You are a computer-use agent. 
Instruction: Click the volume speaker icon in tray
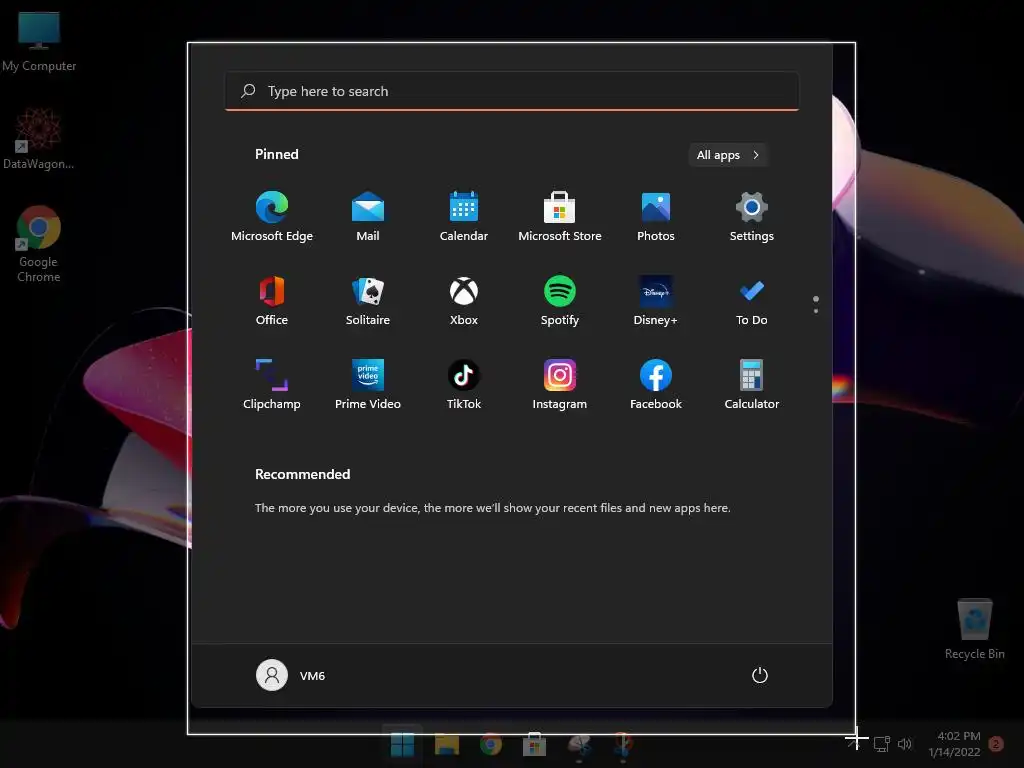pyautogui.click(x=904, y=743)
